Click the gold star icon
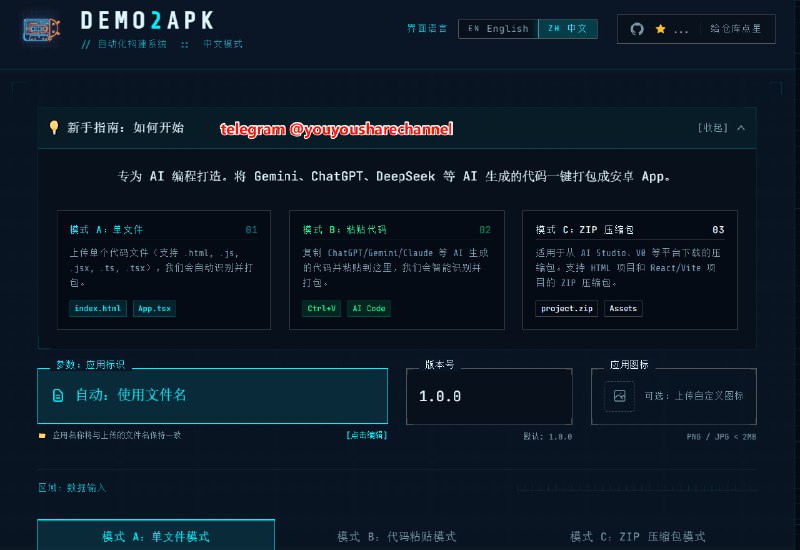The image size is (800, 550). coord(660,29)
